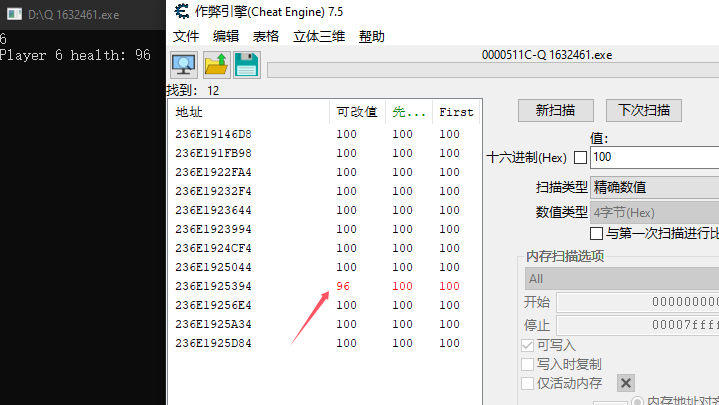Toggle the 十六进制(Hex) checkbox

point(581,157)
